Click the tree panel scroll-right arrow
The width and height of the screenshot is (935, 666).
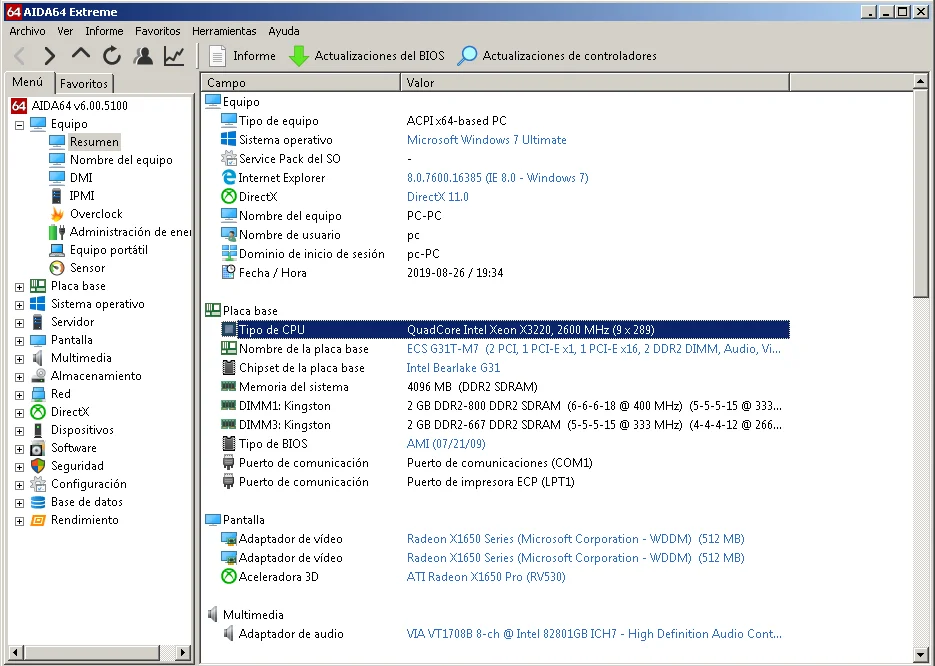coord(184,652)
